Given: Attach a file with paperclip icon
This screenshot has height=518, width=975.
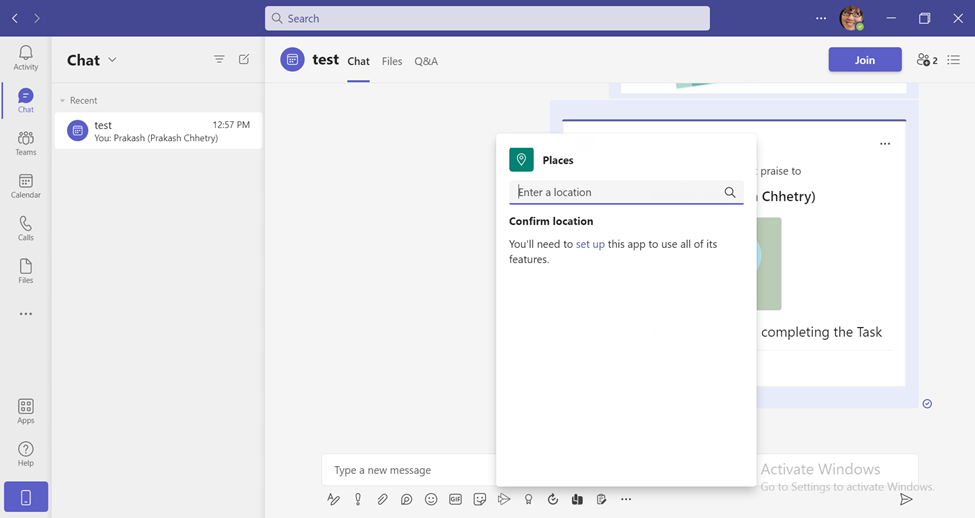Looking at the screenshot, I should point(382,499).
